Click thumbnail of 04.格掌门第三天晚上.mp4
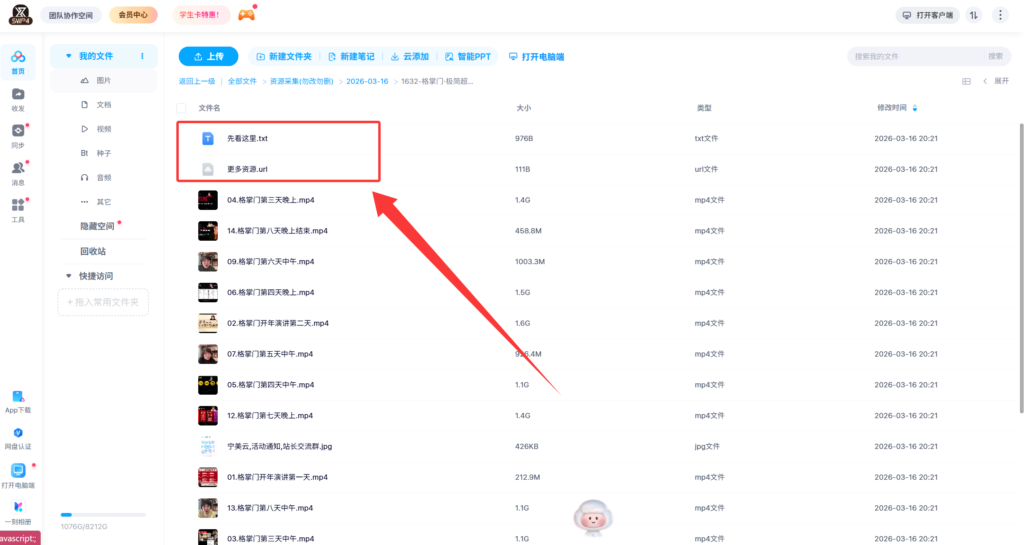The height and width of the screenshot is (545, 1024). 208,200
